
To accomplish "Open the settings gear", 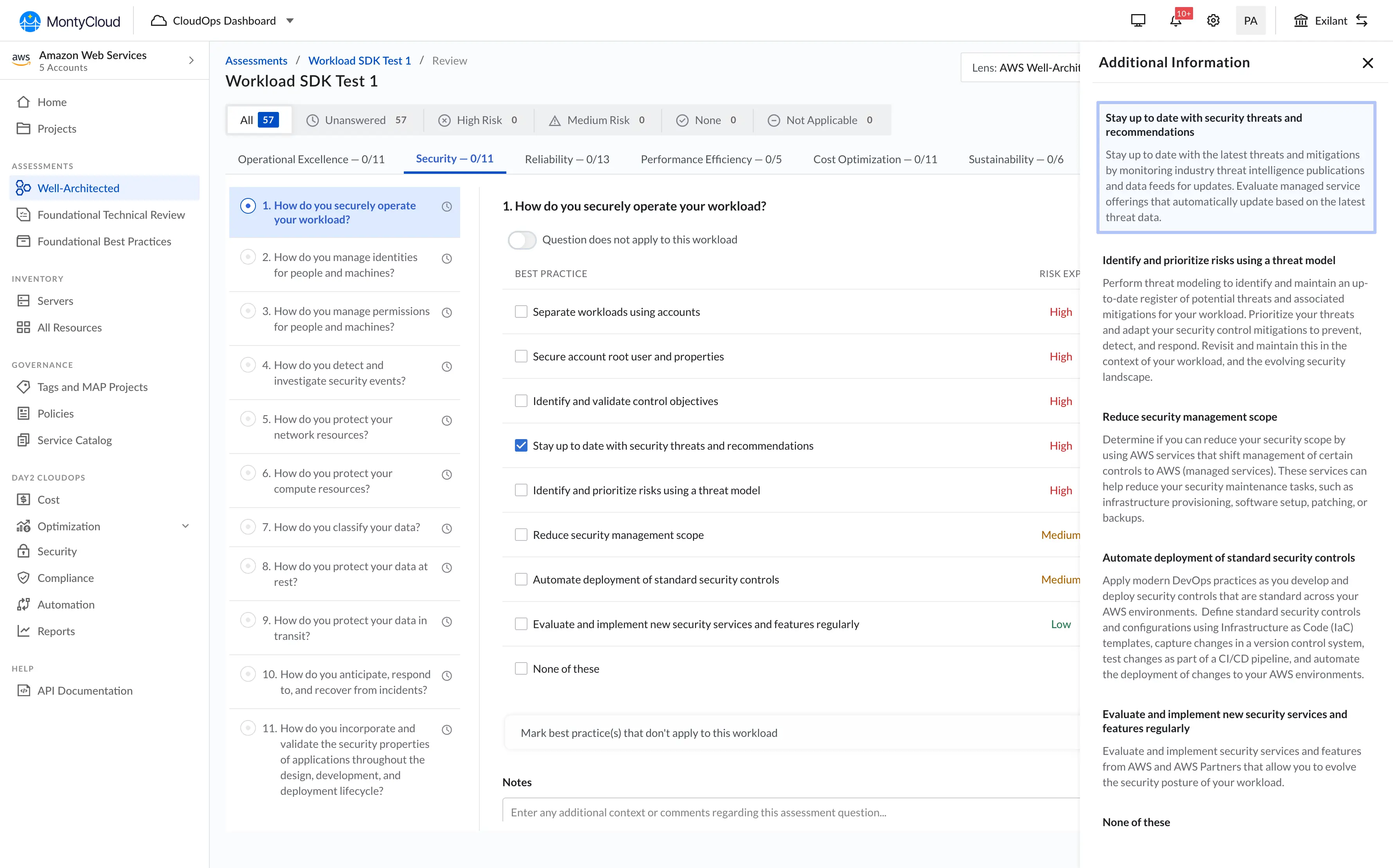I will [x=1213, y=20].
